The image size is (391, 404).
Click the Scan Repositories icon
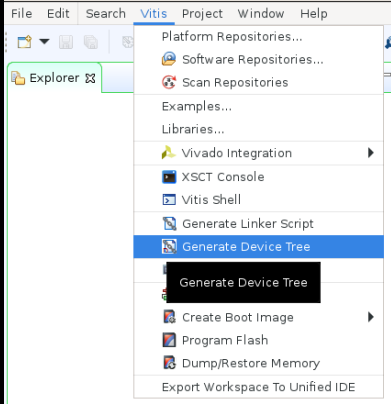pos(169,82)
